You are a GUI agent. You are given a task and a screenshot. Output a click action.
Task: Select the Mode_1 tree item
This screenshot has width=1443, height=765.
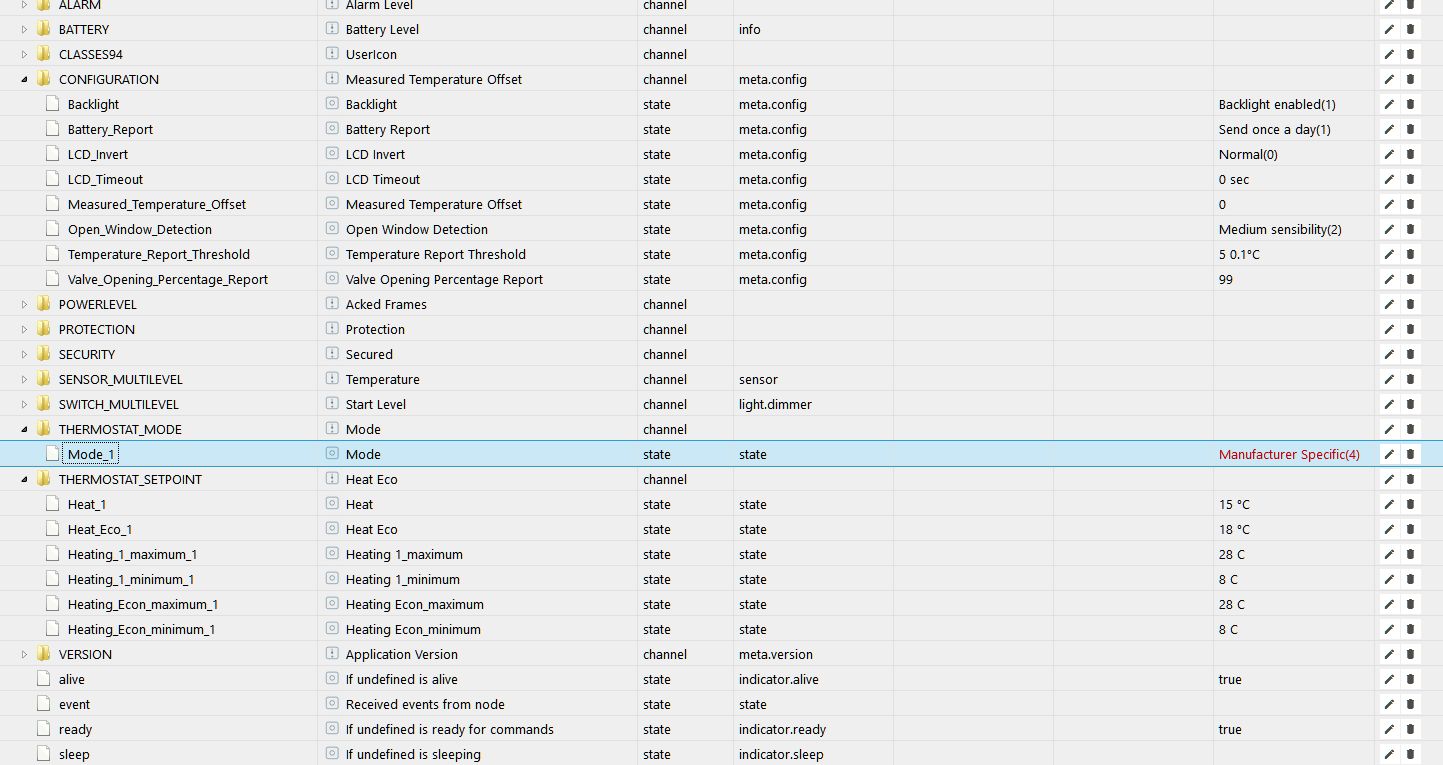pyautogui.click(x=92, y=454)
